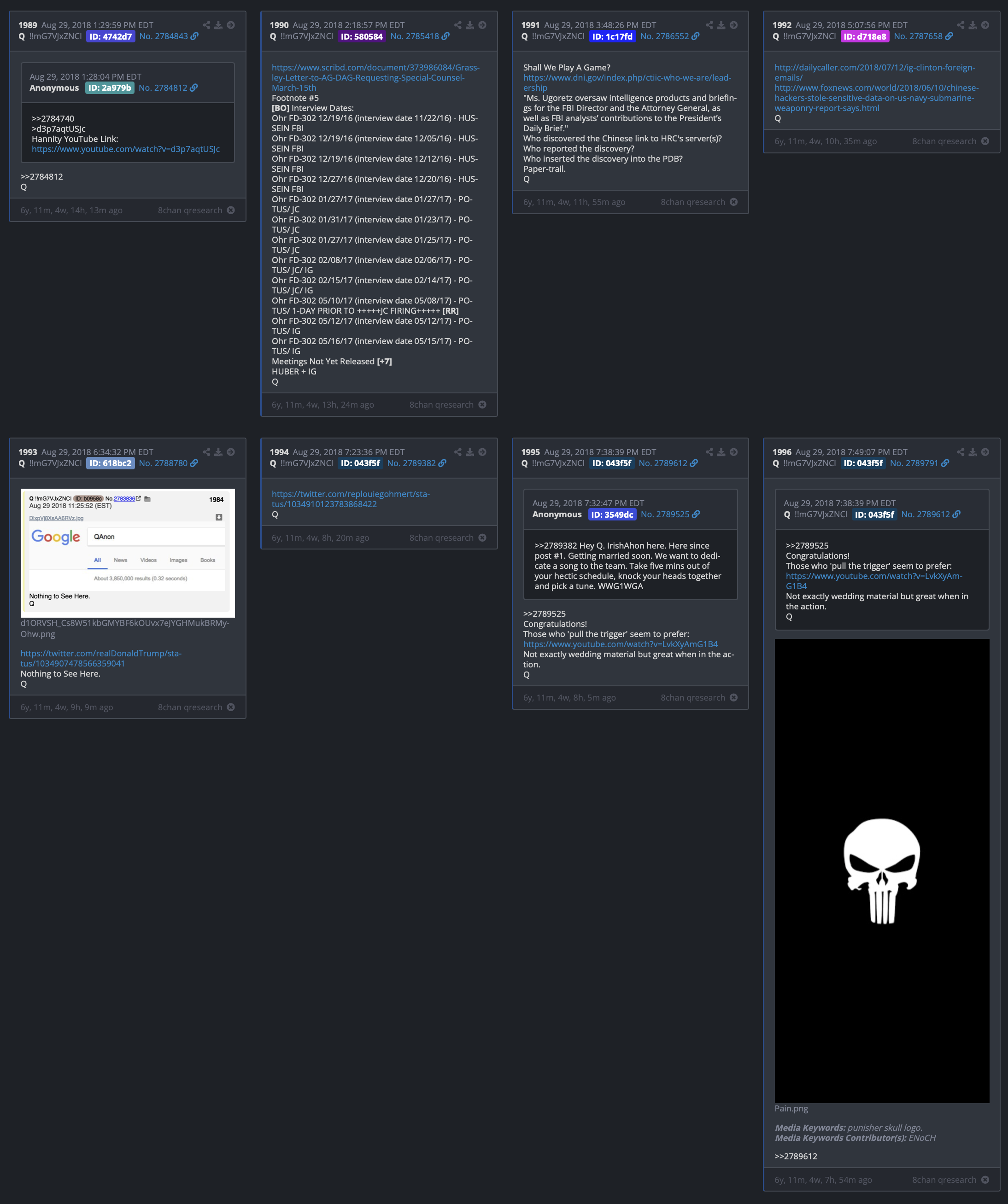Click post number 1990 heading
1008x1204 pixels.
279,25
